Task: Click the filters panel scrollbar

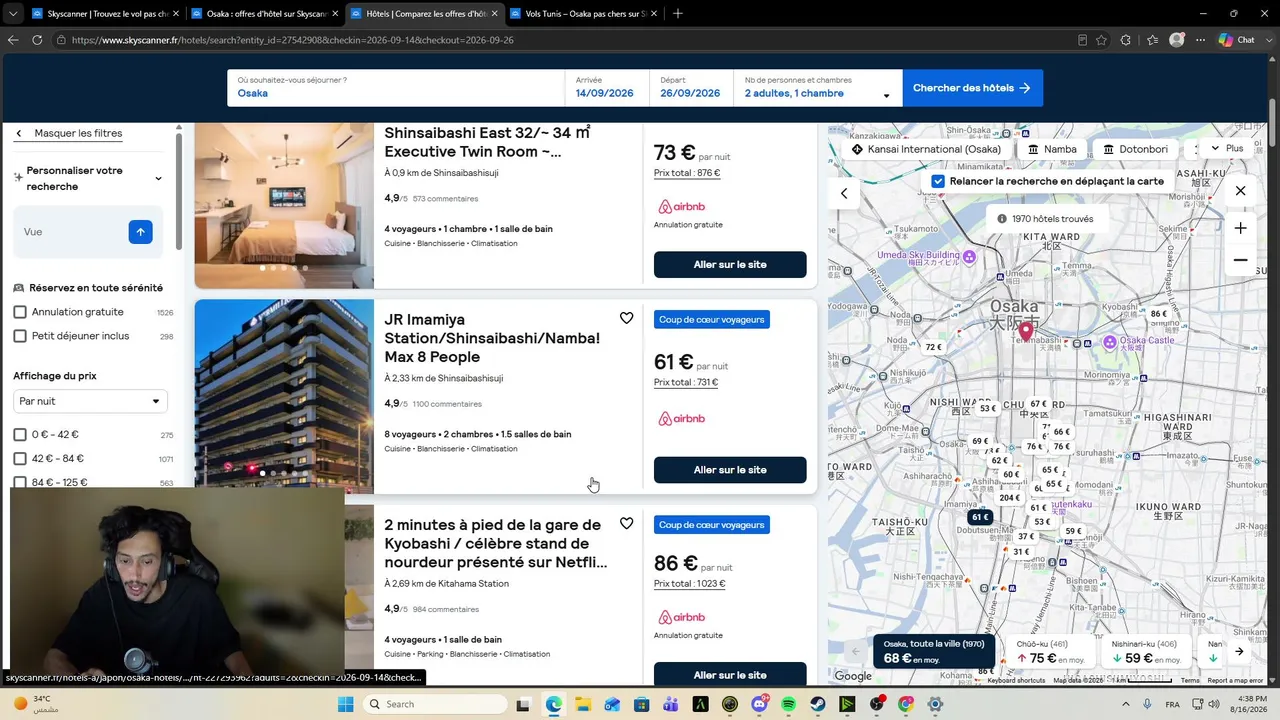Action: (179, 190)
